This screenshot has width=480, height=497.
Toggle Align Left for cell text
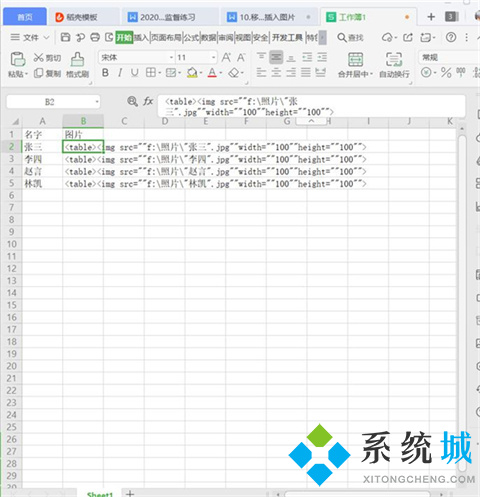261,72
